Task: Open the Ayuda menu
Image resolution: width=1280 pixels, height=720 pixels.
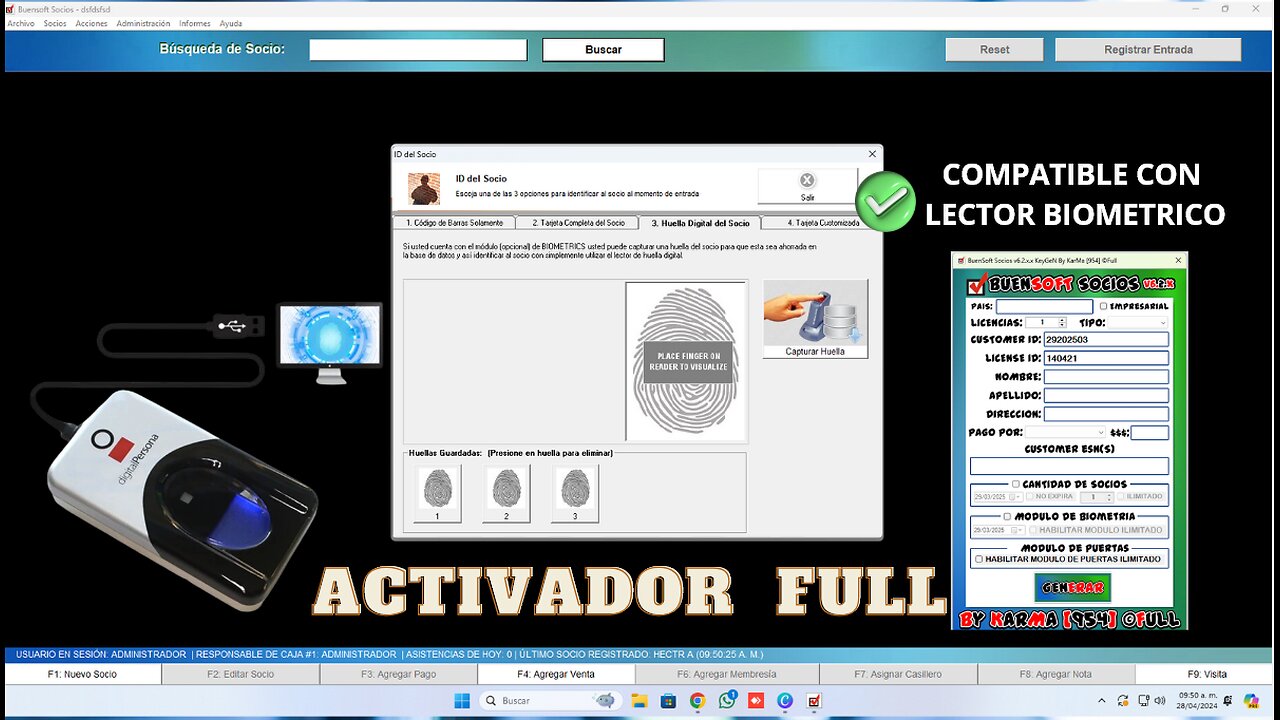Action: click(x=231, y=23)
